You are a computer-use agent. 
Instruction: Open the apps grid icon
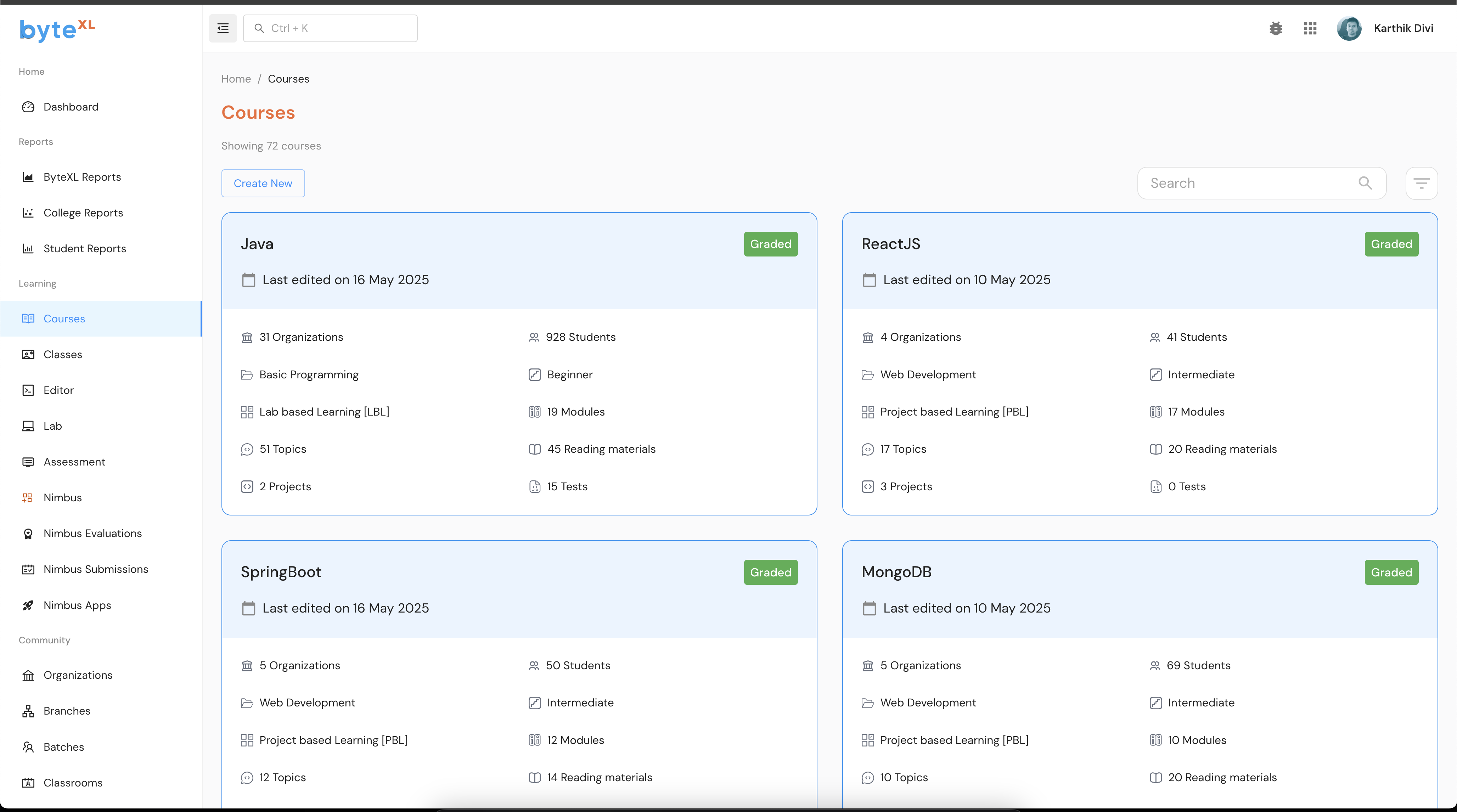click(1310, 28)
